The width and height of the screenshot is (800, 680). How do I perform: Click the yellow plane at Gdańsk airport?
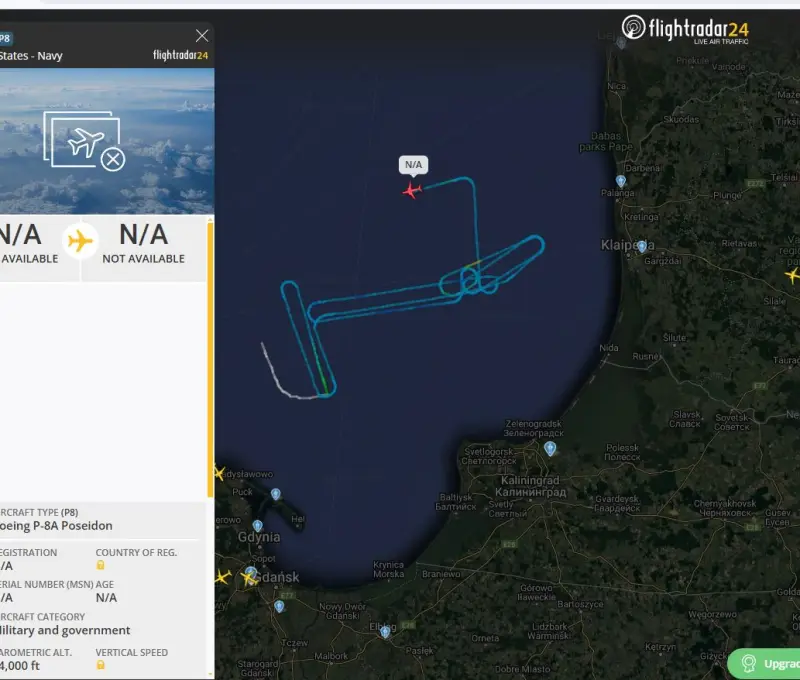pos(248,577)
